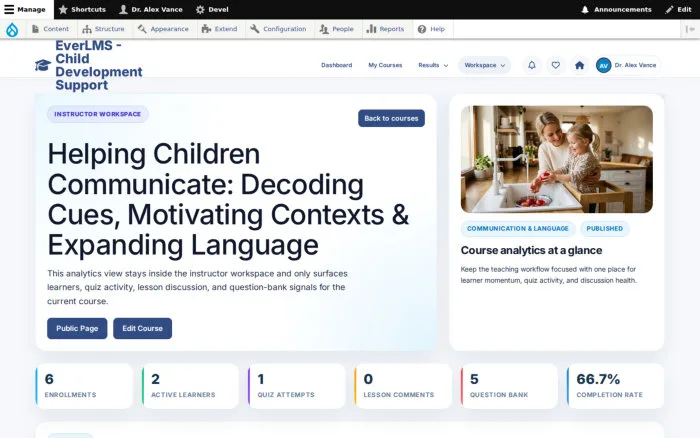Screen dimensions: 700x438
Task: Click the Enrollments stat card
Action: tap(84, 386)
